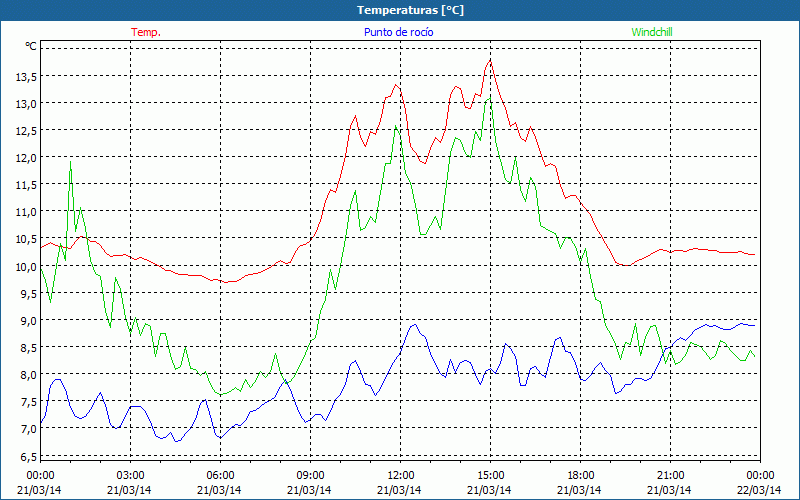
Task: Click the "06:00" x-axis time label
Action: 220,476
